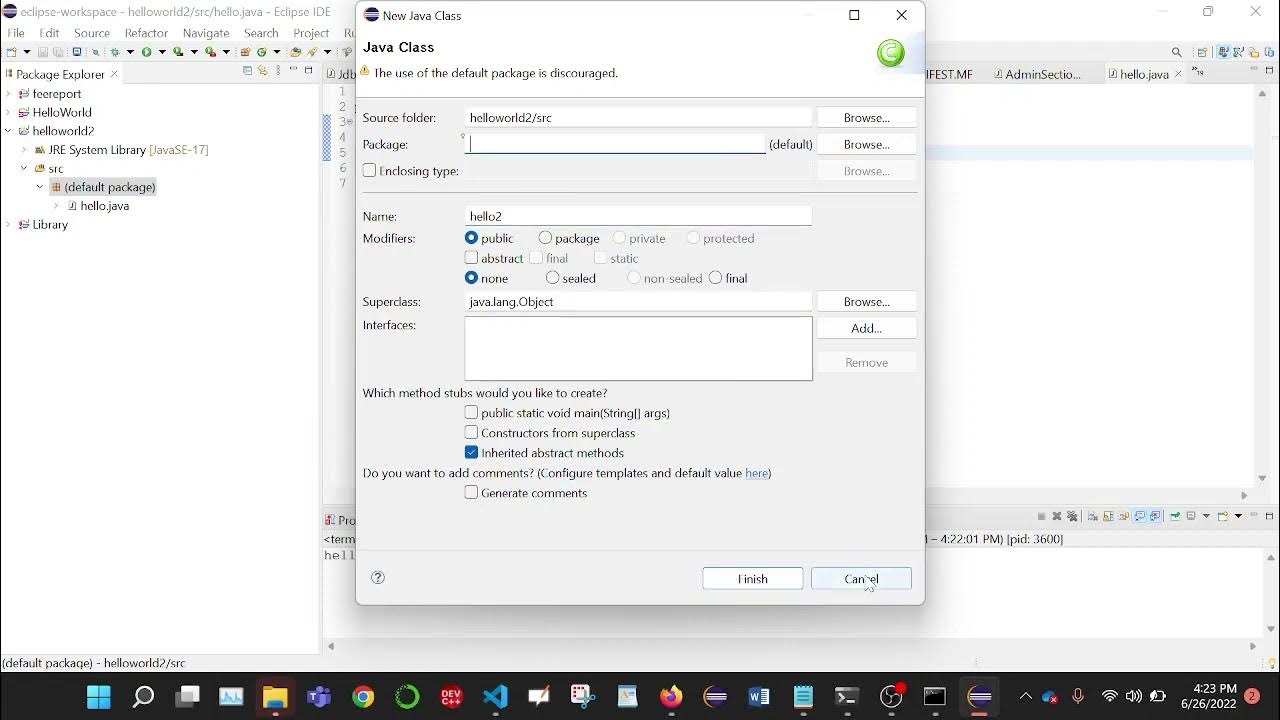Image resolution: width=1280 pixels, height=720 pixels.
Task: Collapse the src folder node
Action: tap(24, 168)
